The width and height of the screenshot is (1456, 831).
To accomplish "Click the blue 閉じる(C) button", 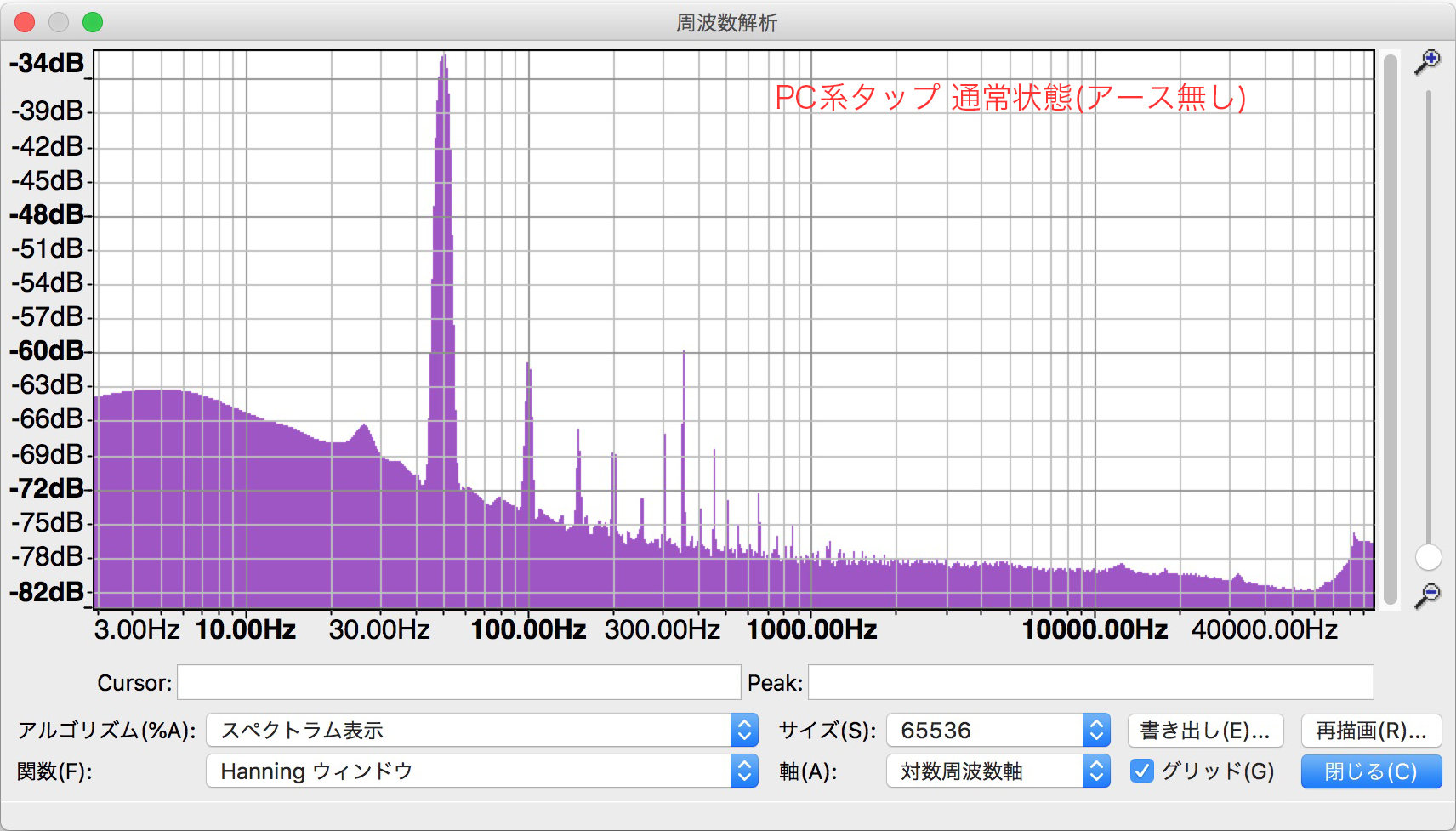I will tap(1370, 771).
